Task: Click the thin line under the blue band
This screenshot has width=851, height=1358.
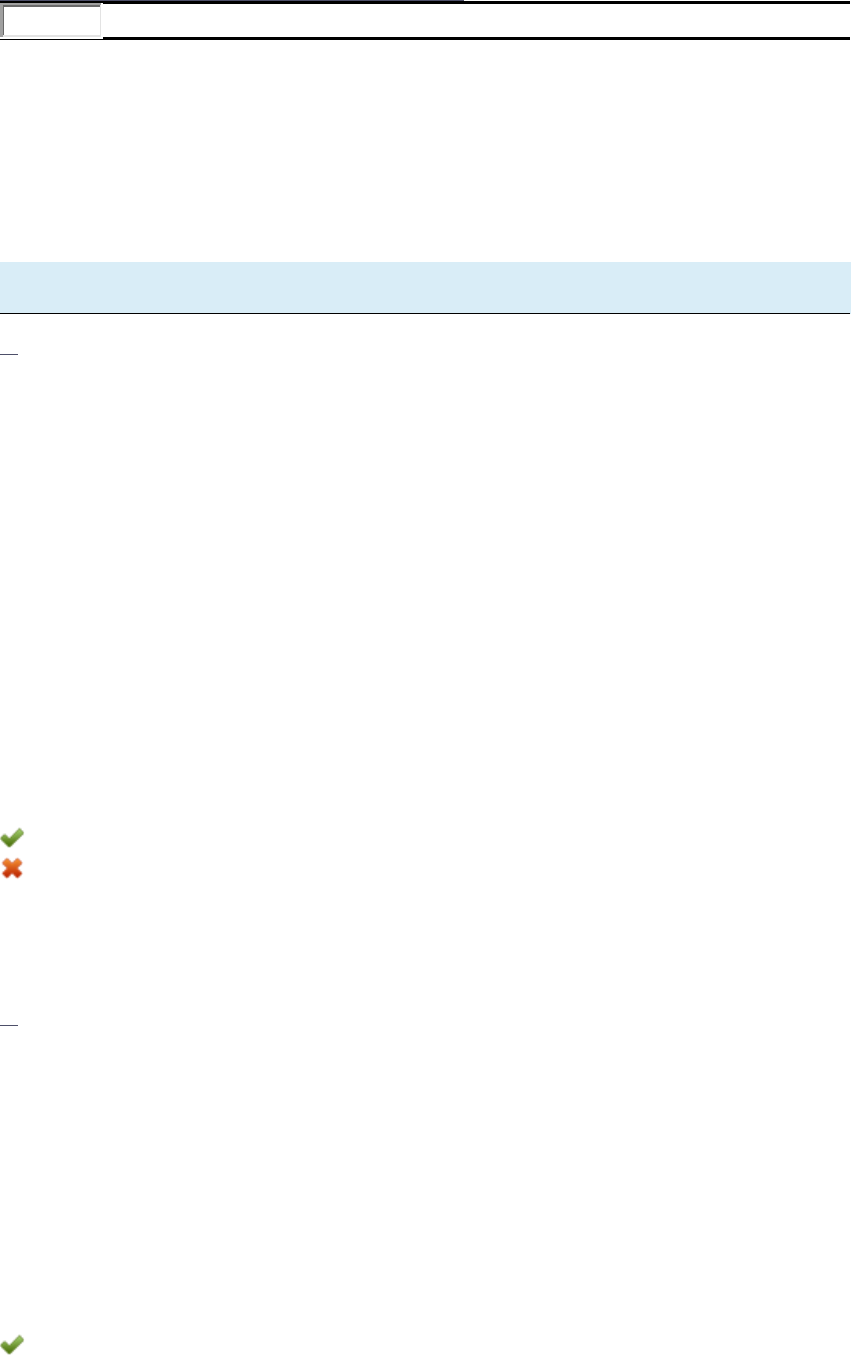Action: [425, 313]
